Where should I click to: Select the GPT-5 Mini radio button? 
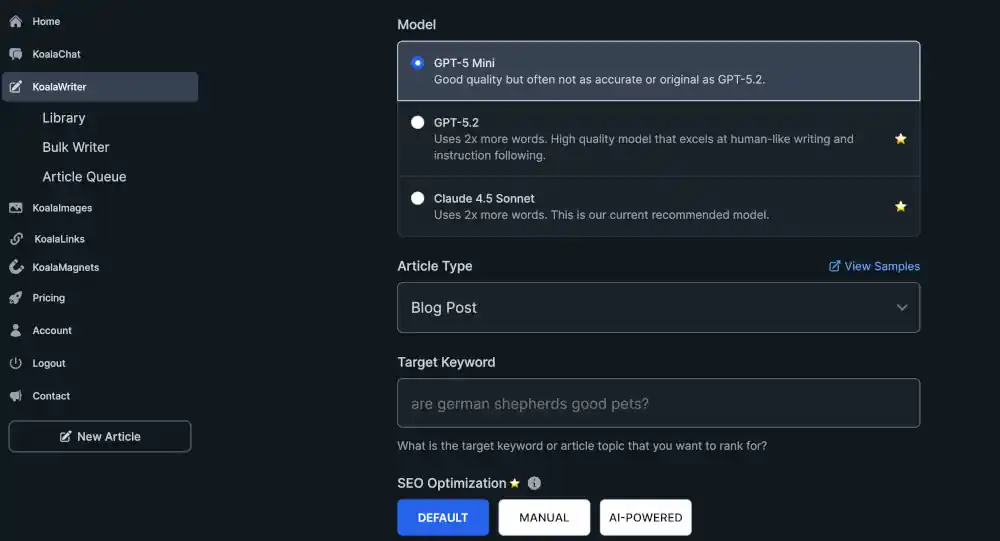click(417, 63)
